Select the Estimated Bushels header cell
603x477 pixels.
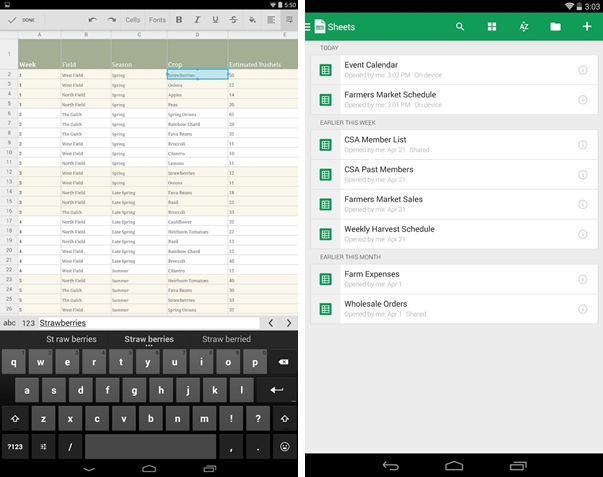pos(263,54)
